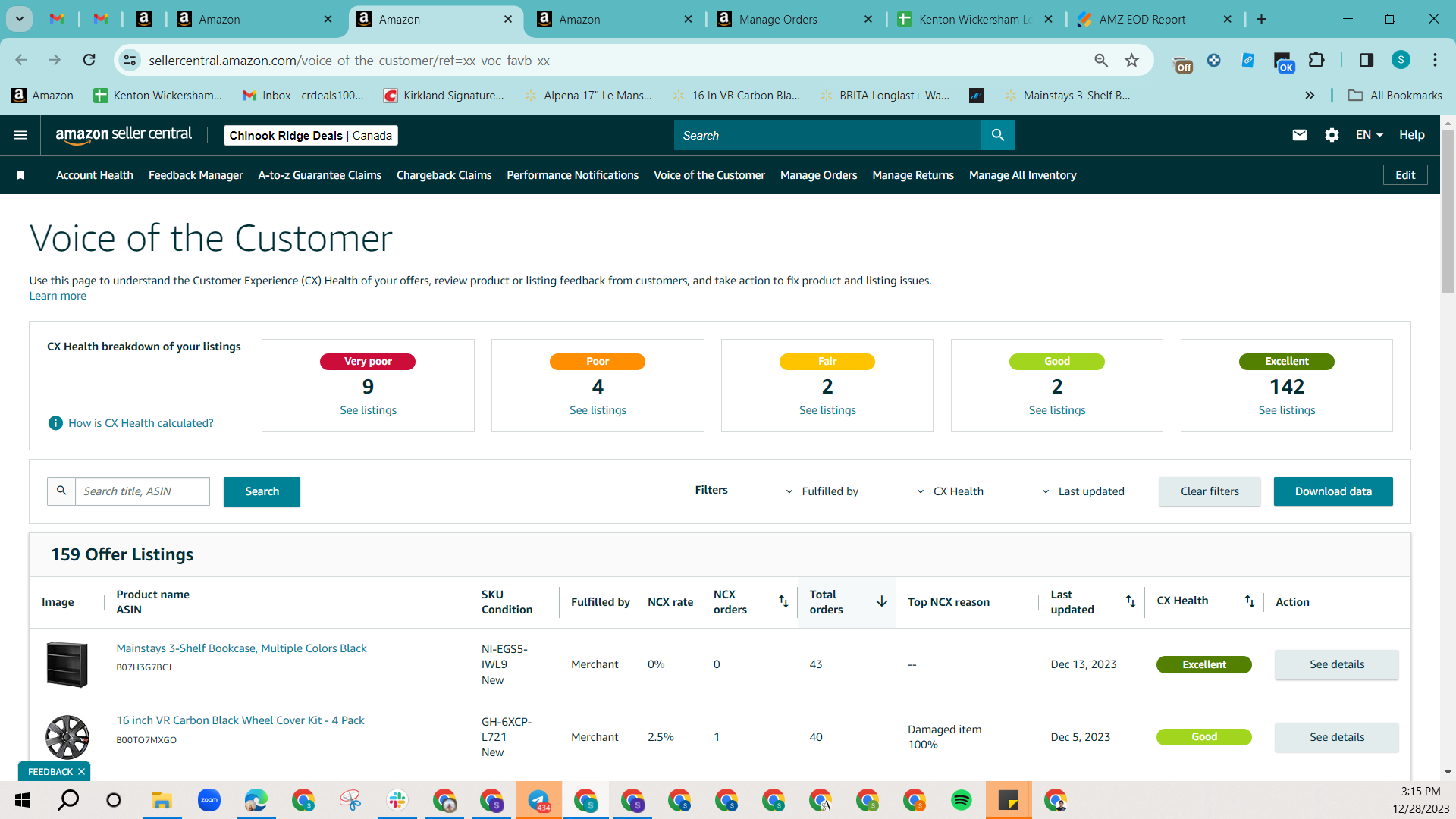1456x819 pixels.
Task: Click the Download data button
Action: click(x=1333, y=491)
